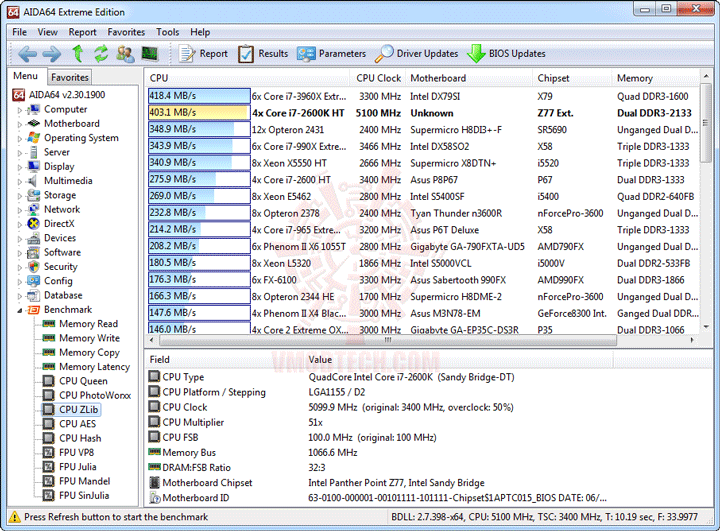720x531 pixels.
Task: Select the 12x Opteron 2431 row
Action: point(422,130)
